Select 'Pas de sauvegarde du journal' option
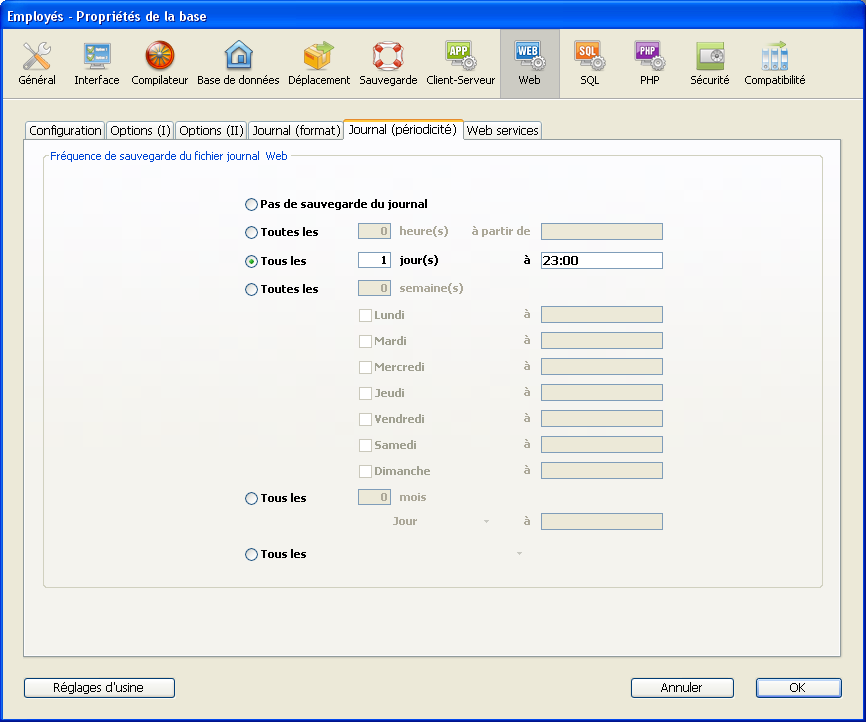The height and width of the screenshot is (722, 866). 251,205
